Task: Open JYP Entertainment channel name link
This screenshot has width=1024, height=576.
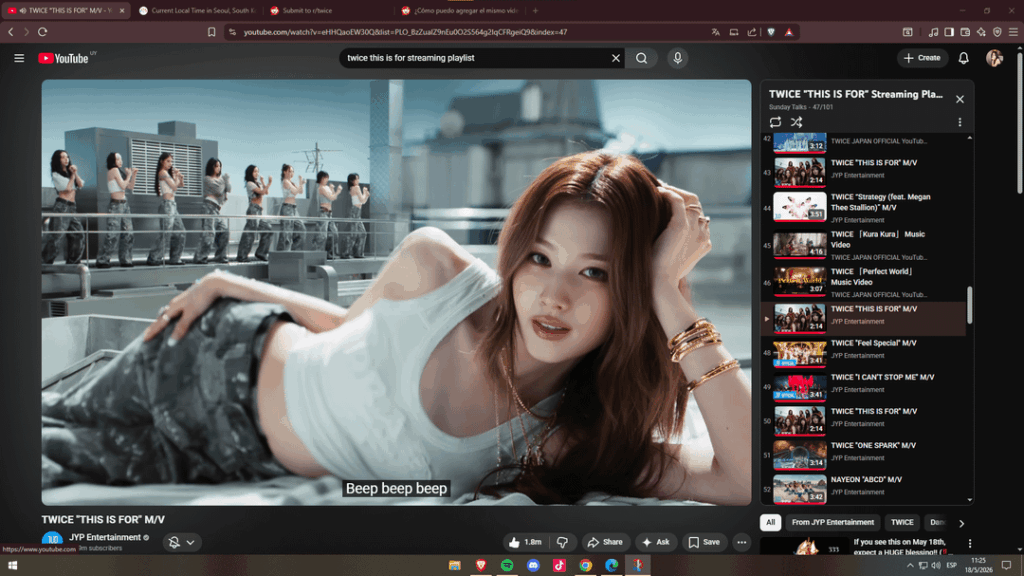Action: click(x=105, y=537)
